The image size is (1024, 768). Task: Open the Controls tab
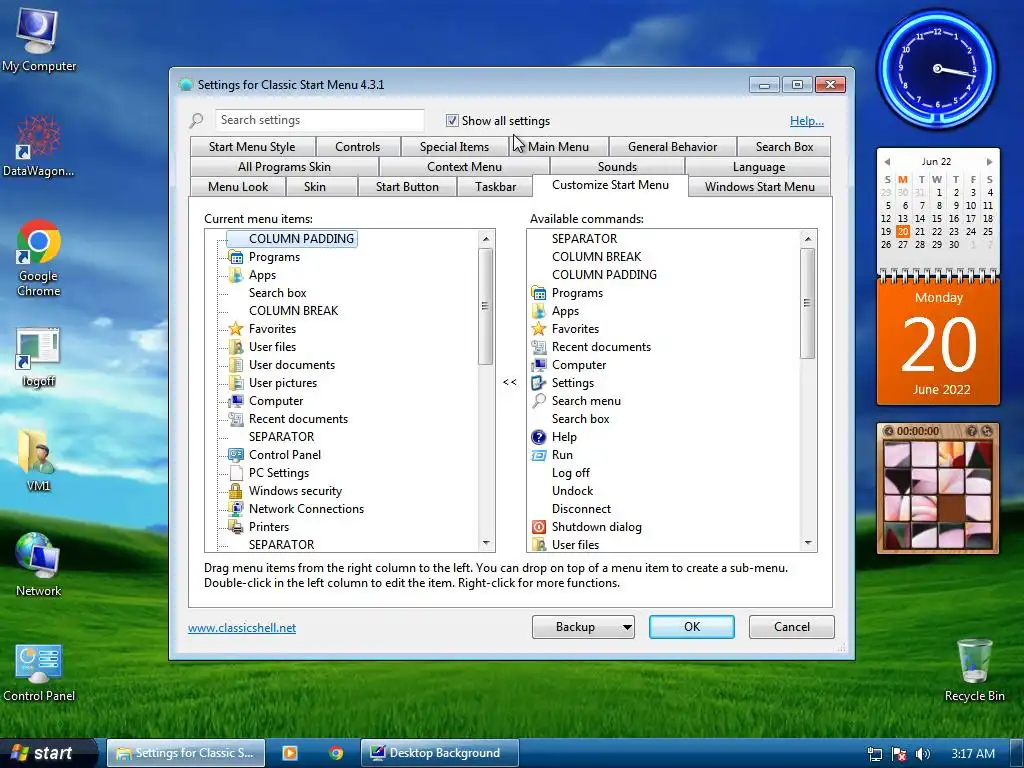pos(357,147)
